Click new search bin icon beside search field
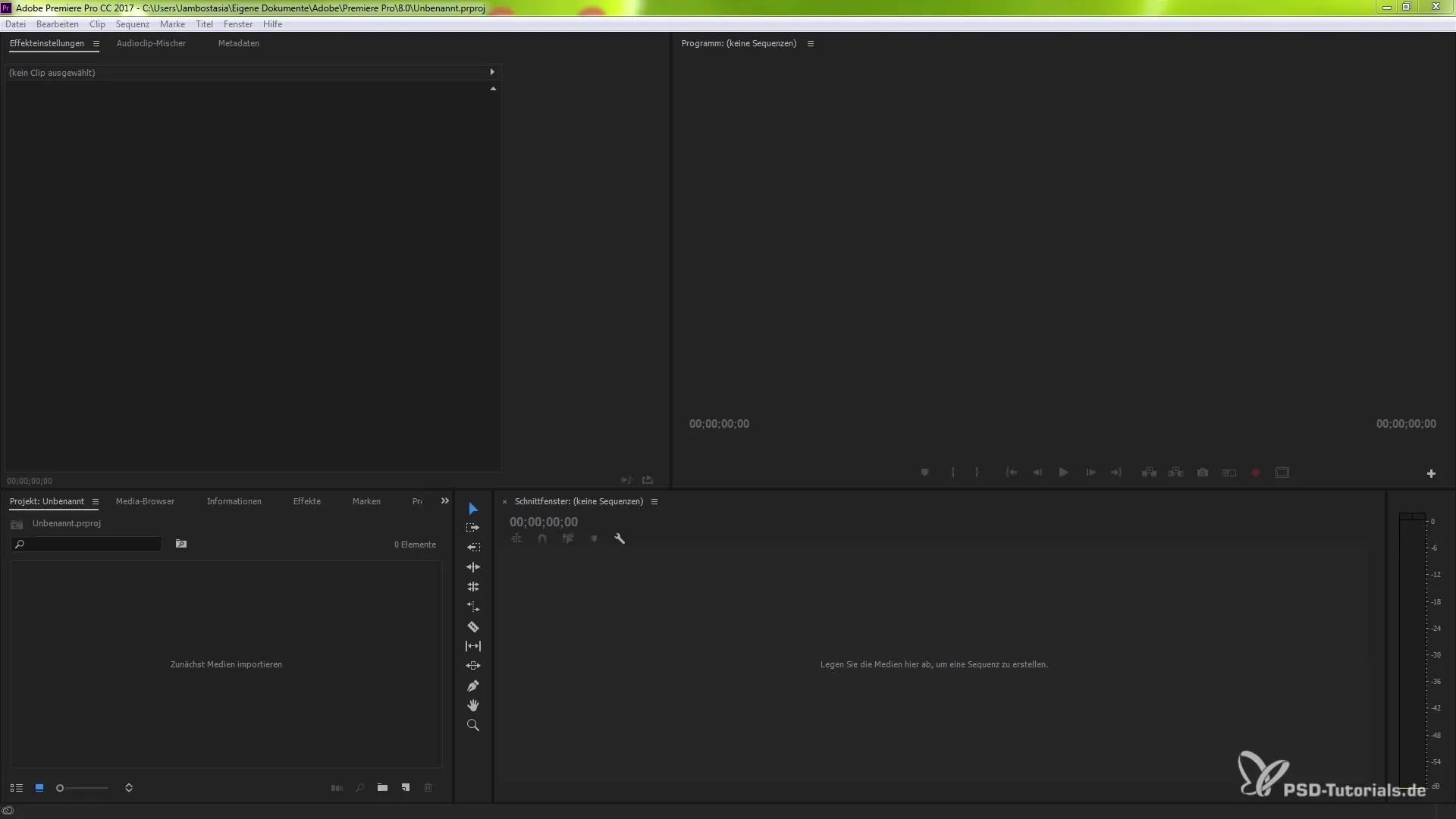1456x819 pixels. [181, 544]
